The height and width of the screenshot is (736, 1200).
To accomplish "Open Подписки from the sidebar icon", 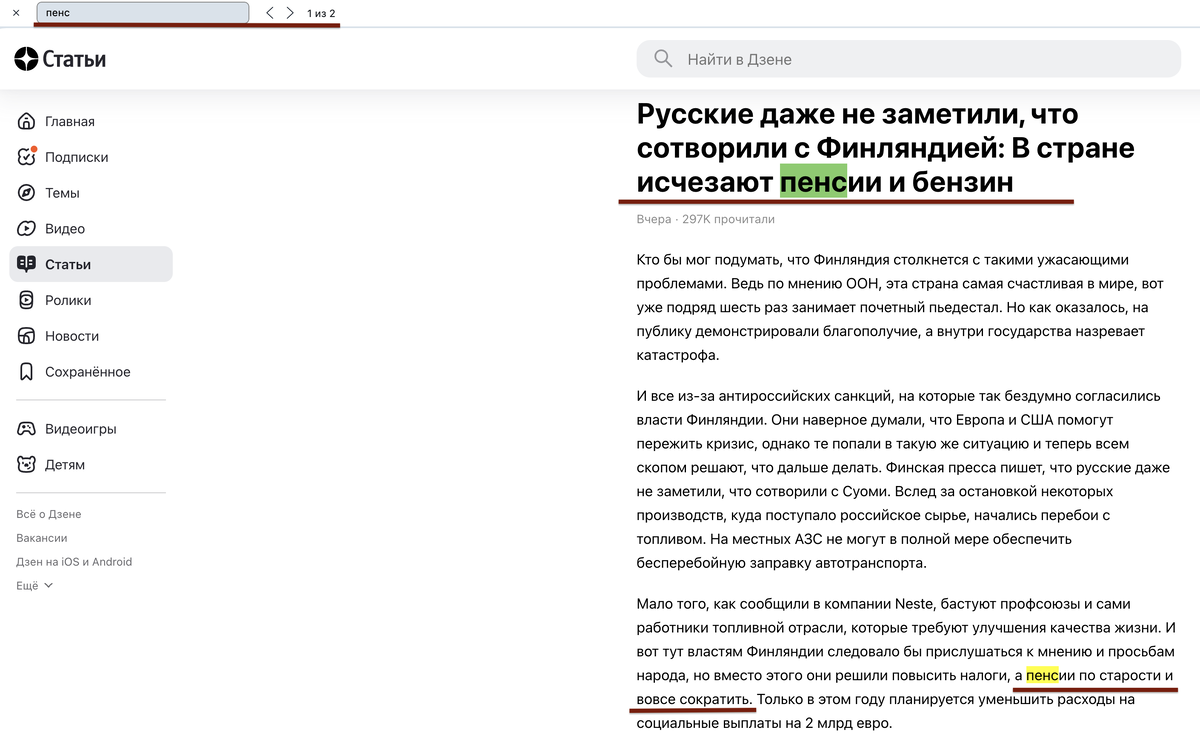I will [x=24, y=156].
